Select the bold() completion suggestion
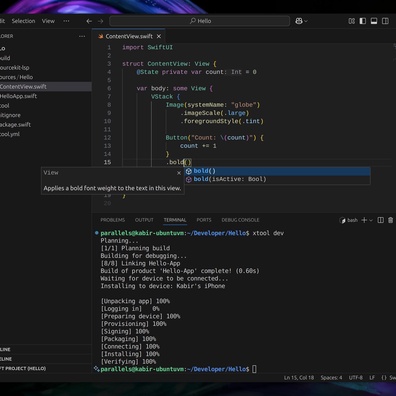Screen dimensions: 396x396 coord(277,171)
